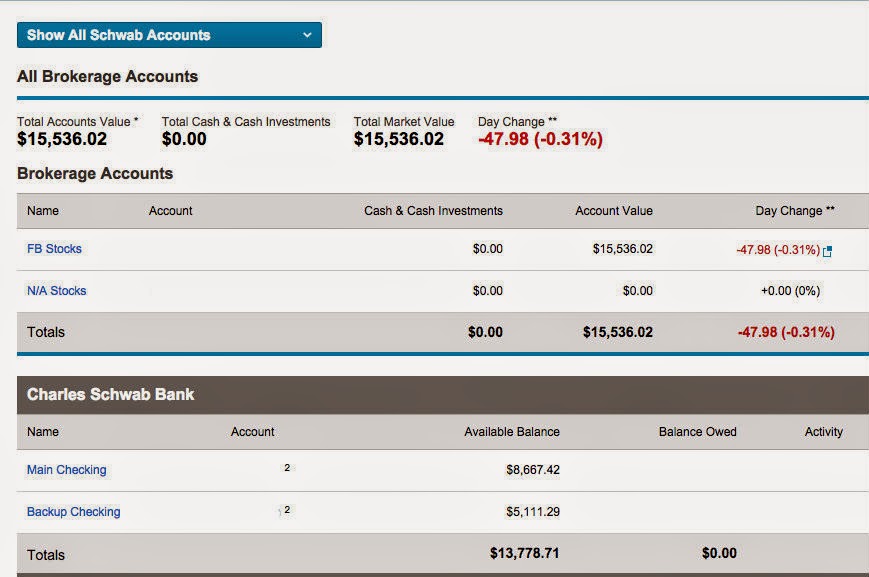Click the brokerage Totals day change value
The width and height of the screenshot is (869, 577).
[786, 333]
